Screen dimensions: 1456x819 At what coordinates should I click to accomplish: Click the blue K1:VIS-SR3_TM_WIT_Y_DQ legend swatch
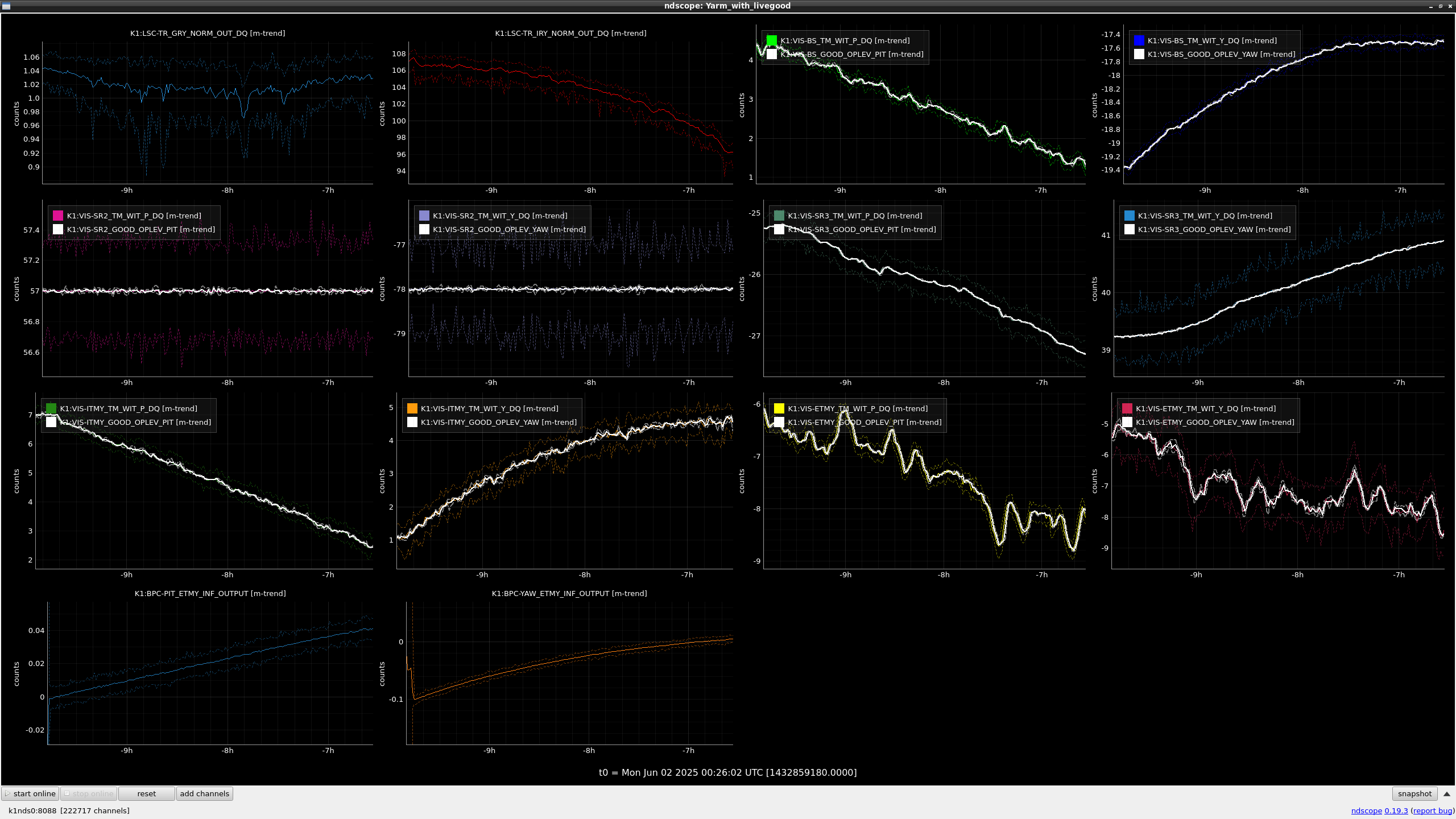(1130, 216)
